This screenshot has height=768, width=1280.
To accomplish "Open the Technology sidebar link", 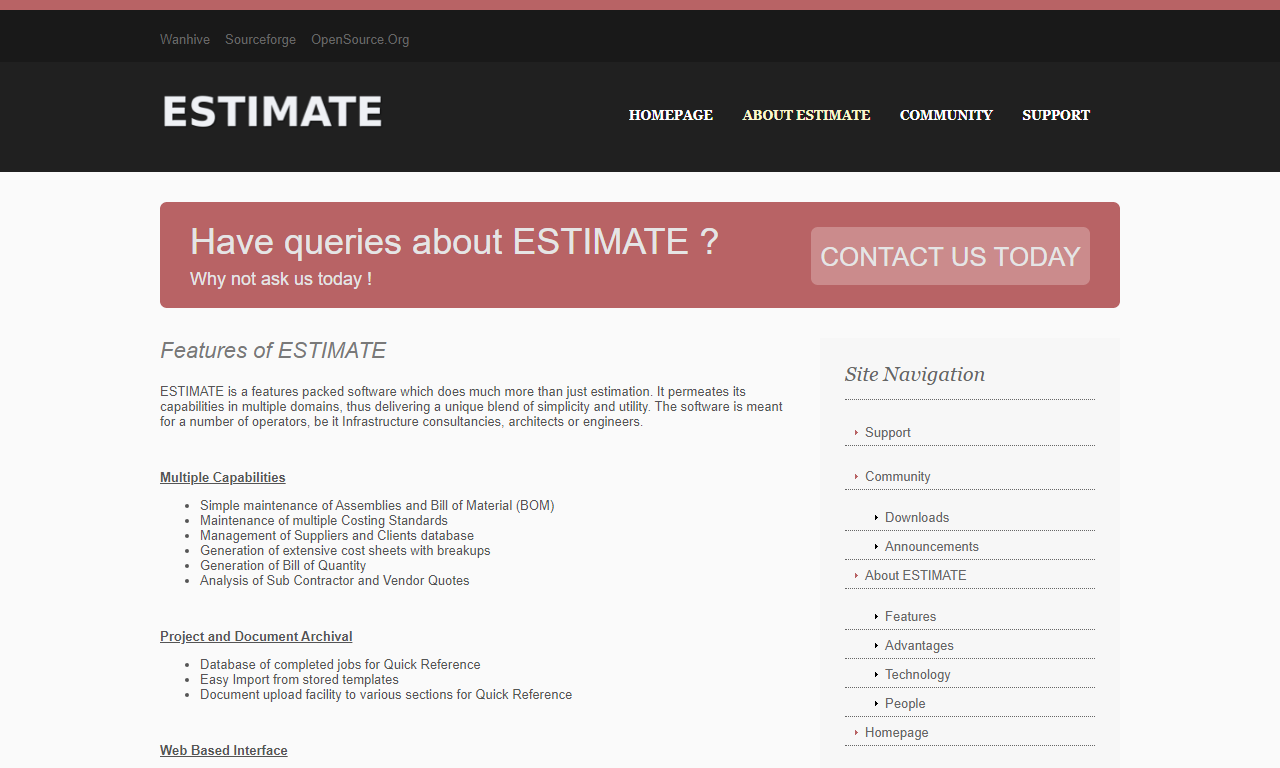I will point(918,675).
